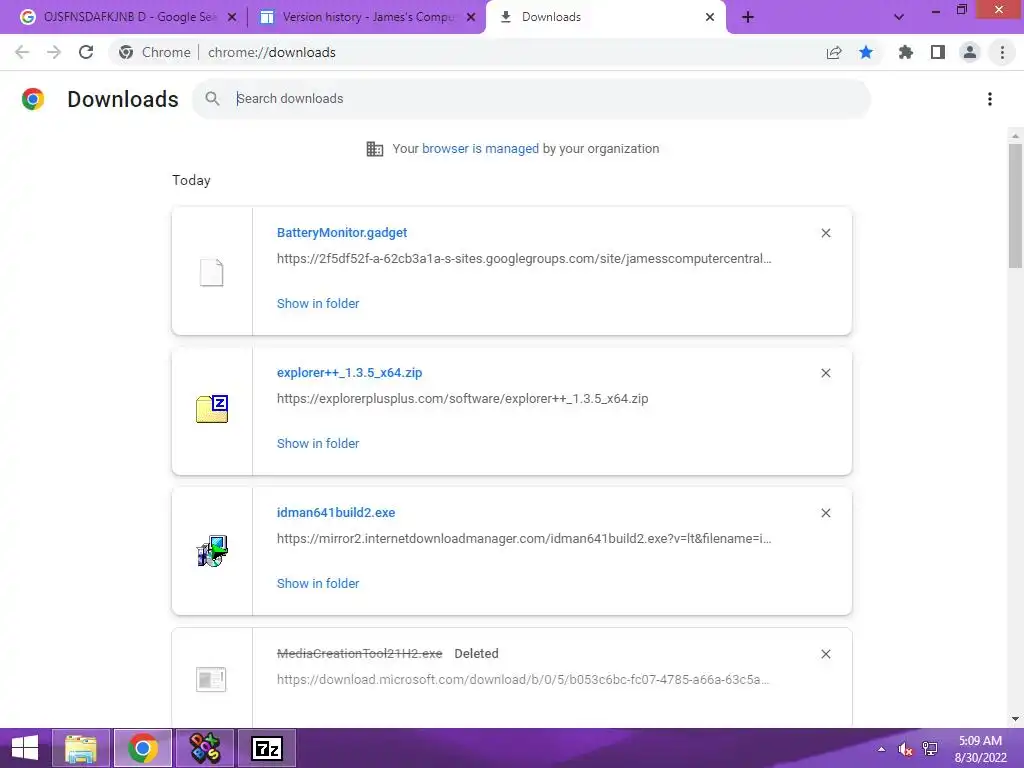Remove BatteryMonitor.gadget from the list
The width and height of the screenshot is (1024, 768).
pos(825,233)
